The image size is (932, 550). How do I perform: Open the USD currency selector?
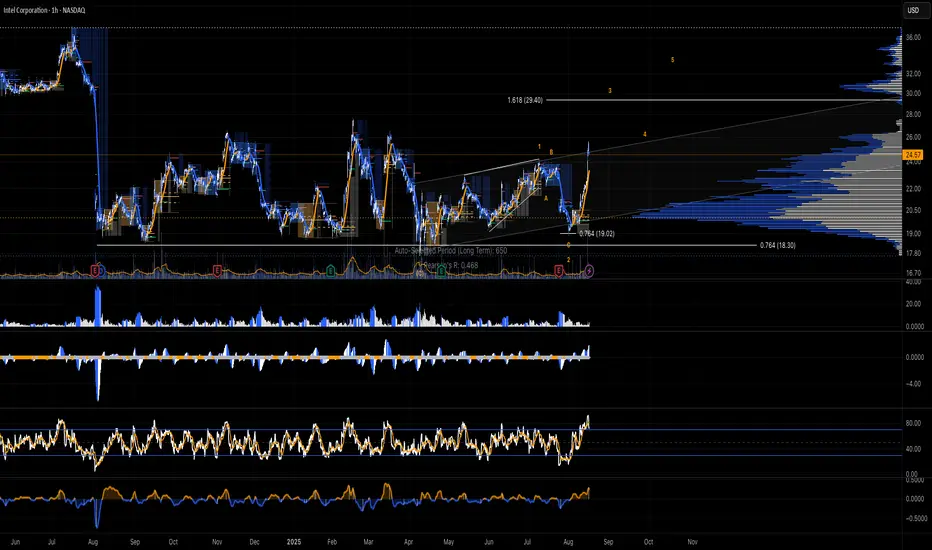(x=914, y=11)
